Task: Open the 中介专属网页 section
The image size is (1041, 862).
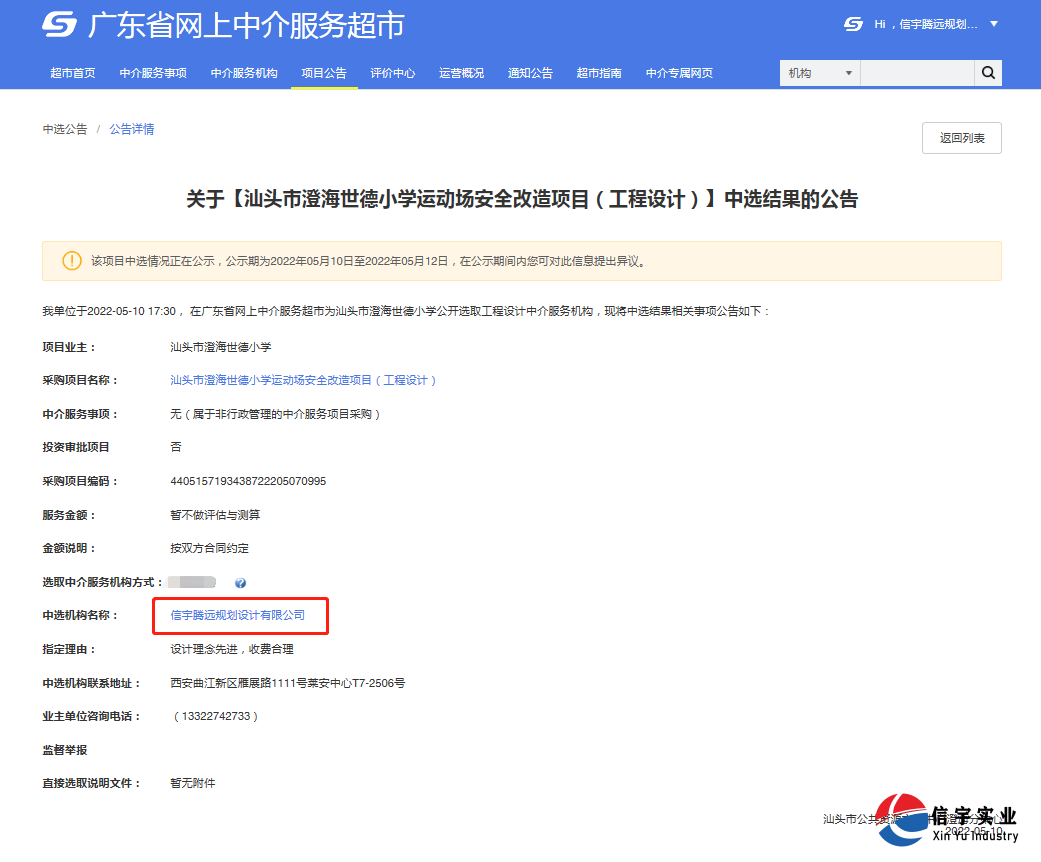Action: [x=678, y=72]
